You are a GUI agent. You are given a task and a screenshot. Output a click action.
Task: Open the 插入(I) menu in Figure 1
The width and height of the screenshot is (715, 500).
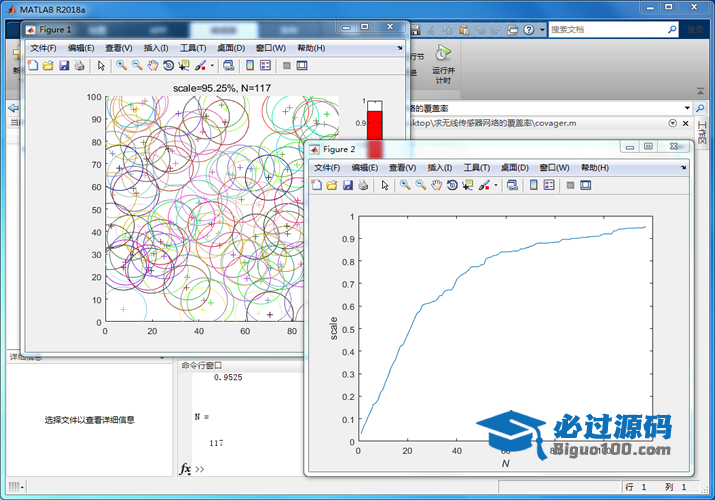pos(156,48)
